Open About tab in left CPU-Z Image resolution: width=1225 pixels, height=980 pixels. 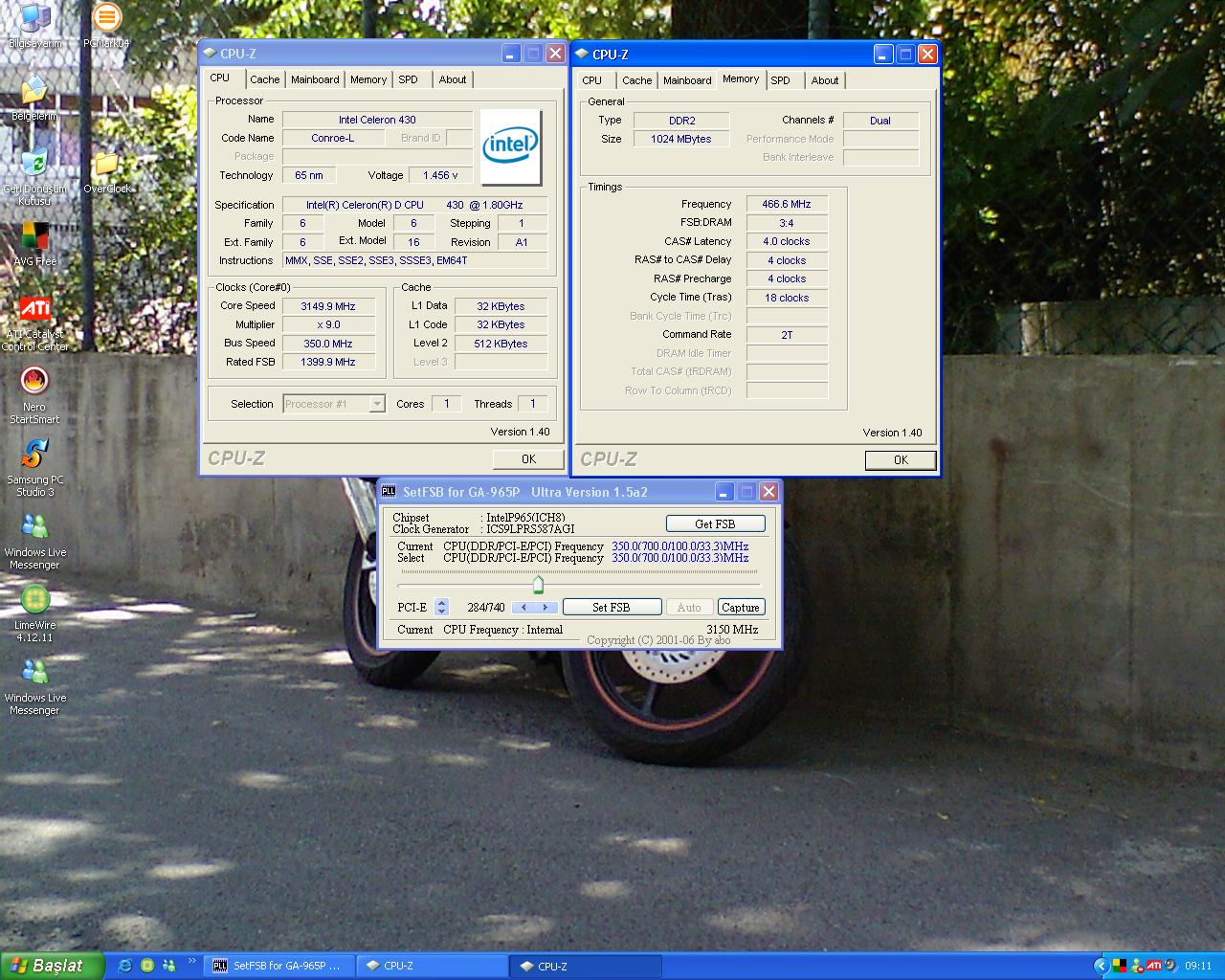453,80
